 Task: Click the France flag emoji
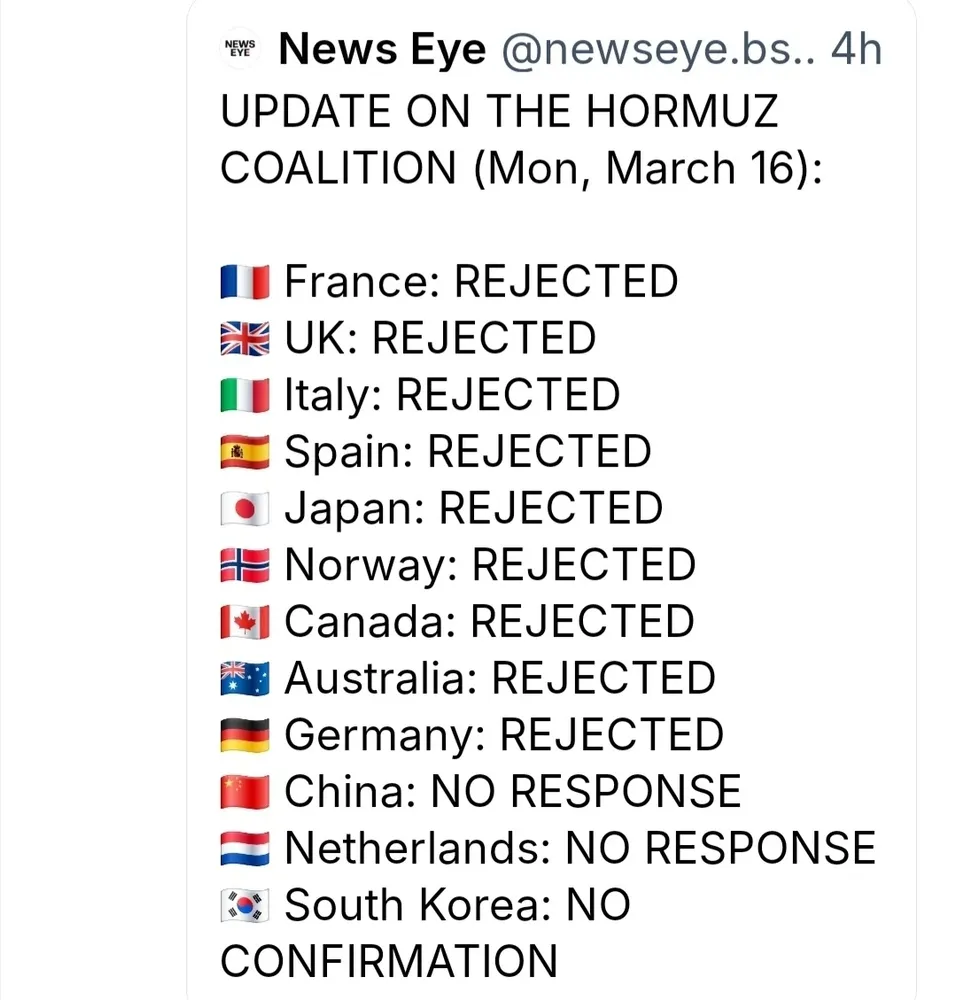(245, 283)
